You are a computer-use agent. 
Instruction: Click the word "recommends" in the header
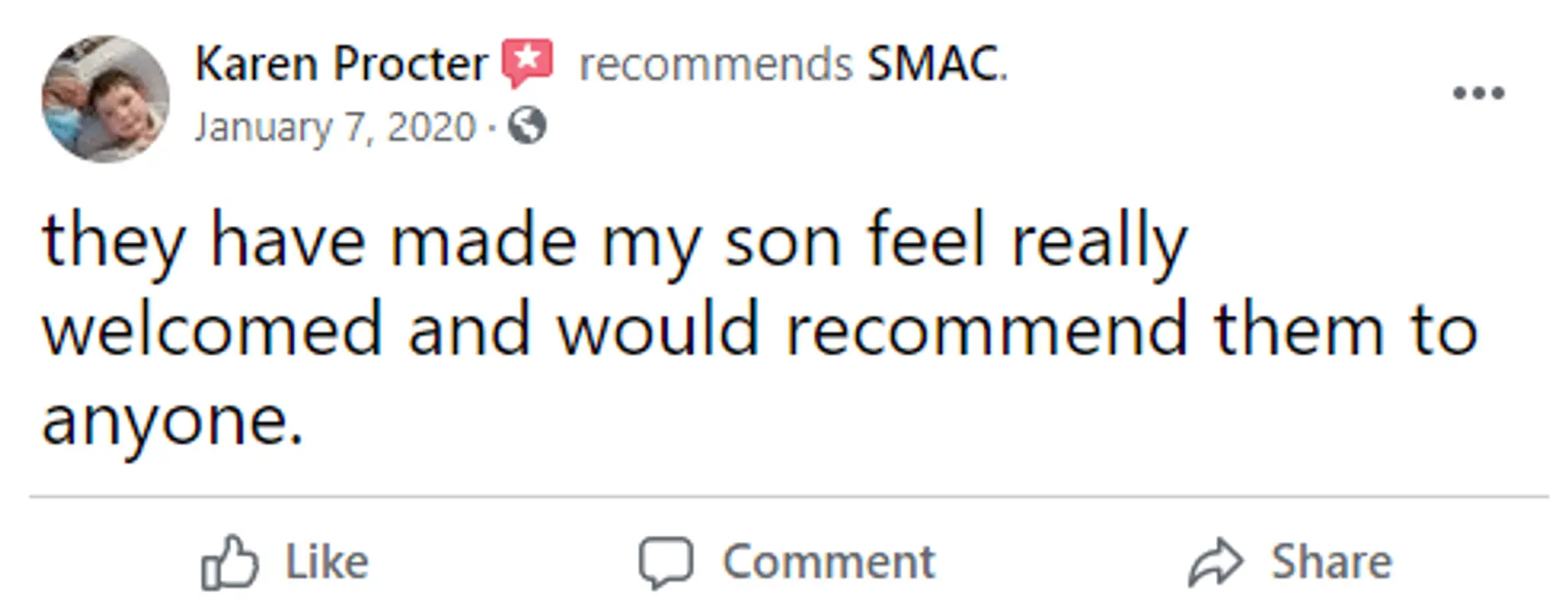click(715, 64)
